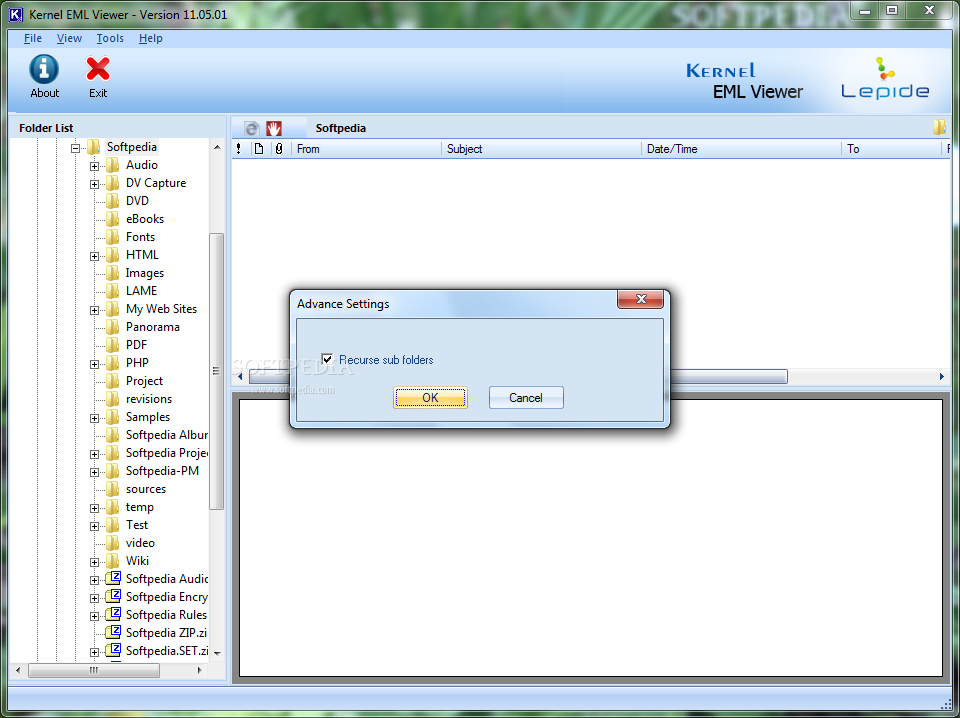Click the eBooks folder icon

113,219
